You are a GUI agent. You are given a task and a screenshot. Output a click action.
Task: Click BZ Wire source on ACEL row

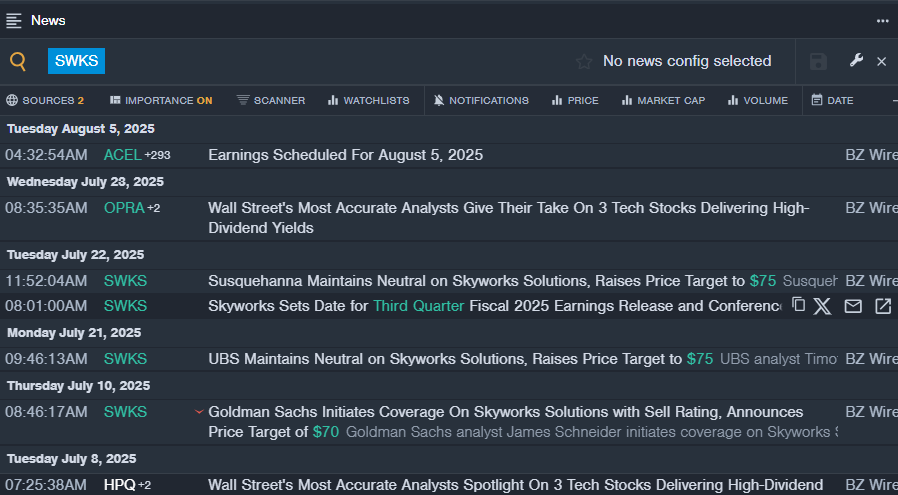pyautogui.click(x=871, y=155)
